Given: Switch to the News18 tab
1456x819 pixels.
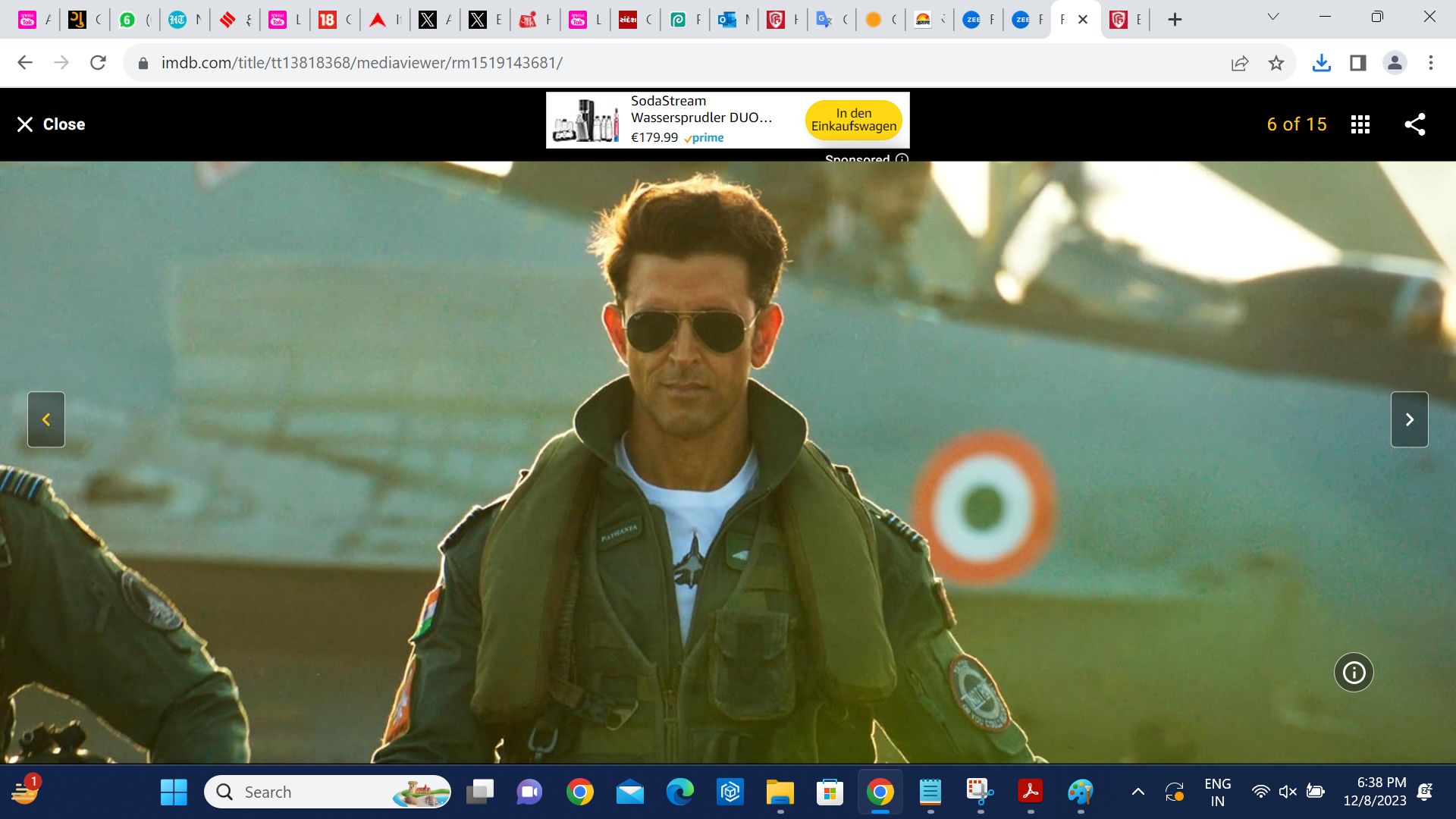Looking at the screenshot, I should pyautogui.click(x=335, y=20).
